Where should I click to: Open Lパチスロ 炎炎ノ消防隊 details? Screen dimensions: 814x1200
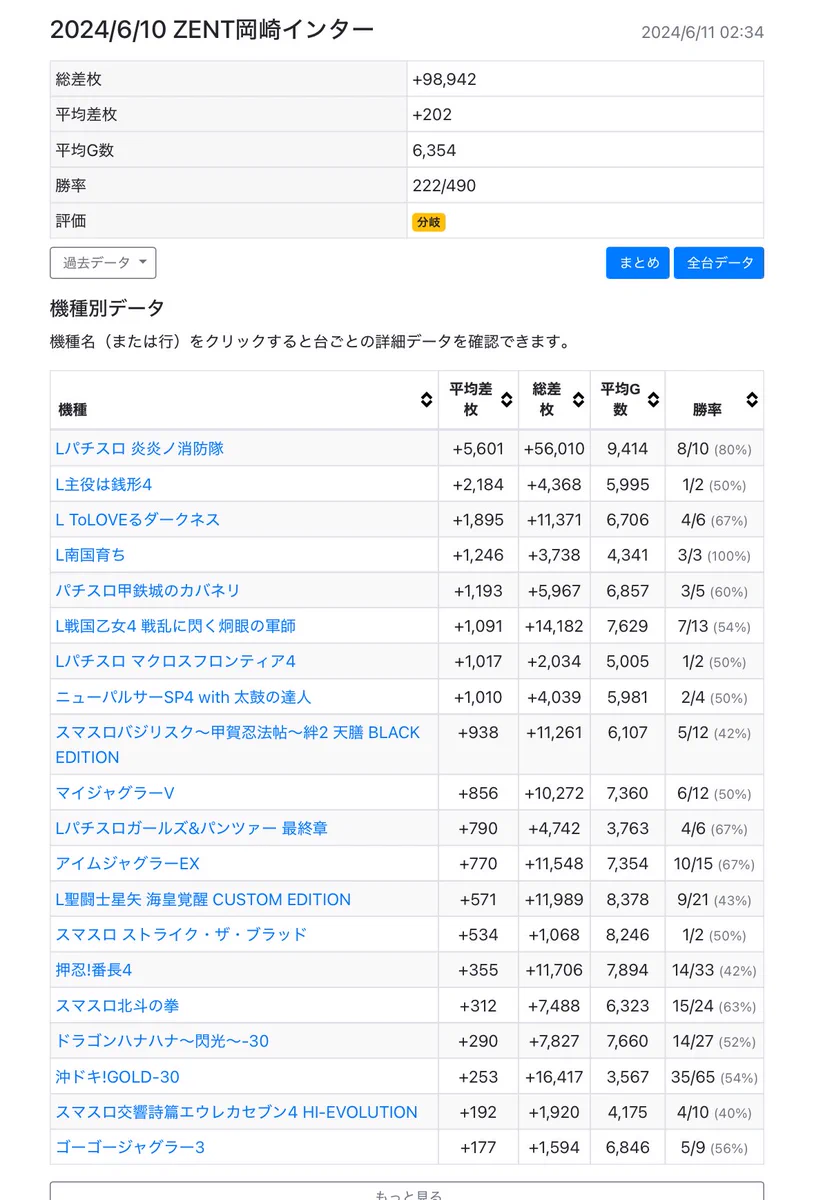[x=140, y=449]
